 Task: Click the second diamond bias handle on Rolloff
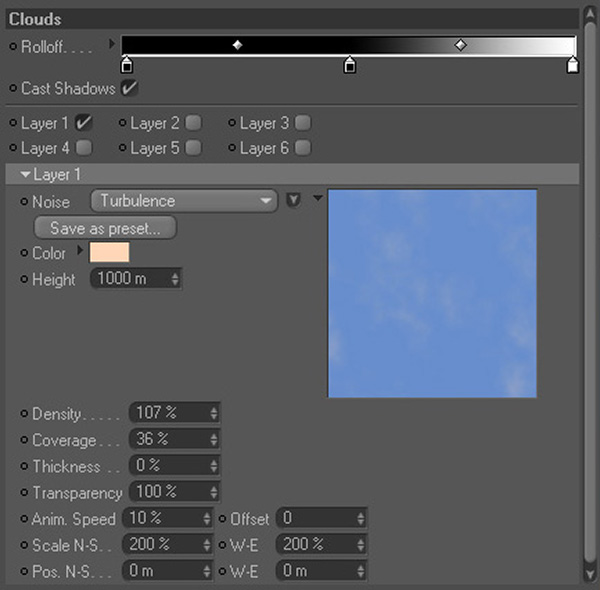click(x=460, y=45)
